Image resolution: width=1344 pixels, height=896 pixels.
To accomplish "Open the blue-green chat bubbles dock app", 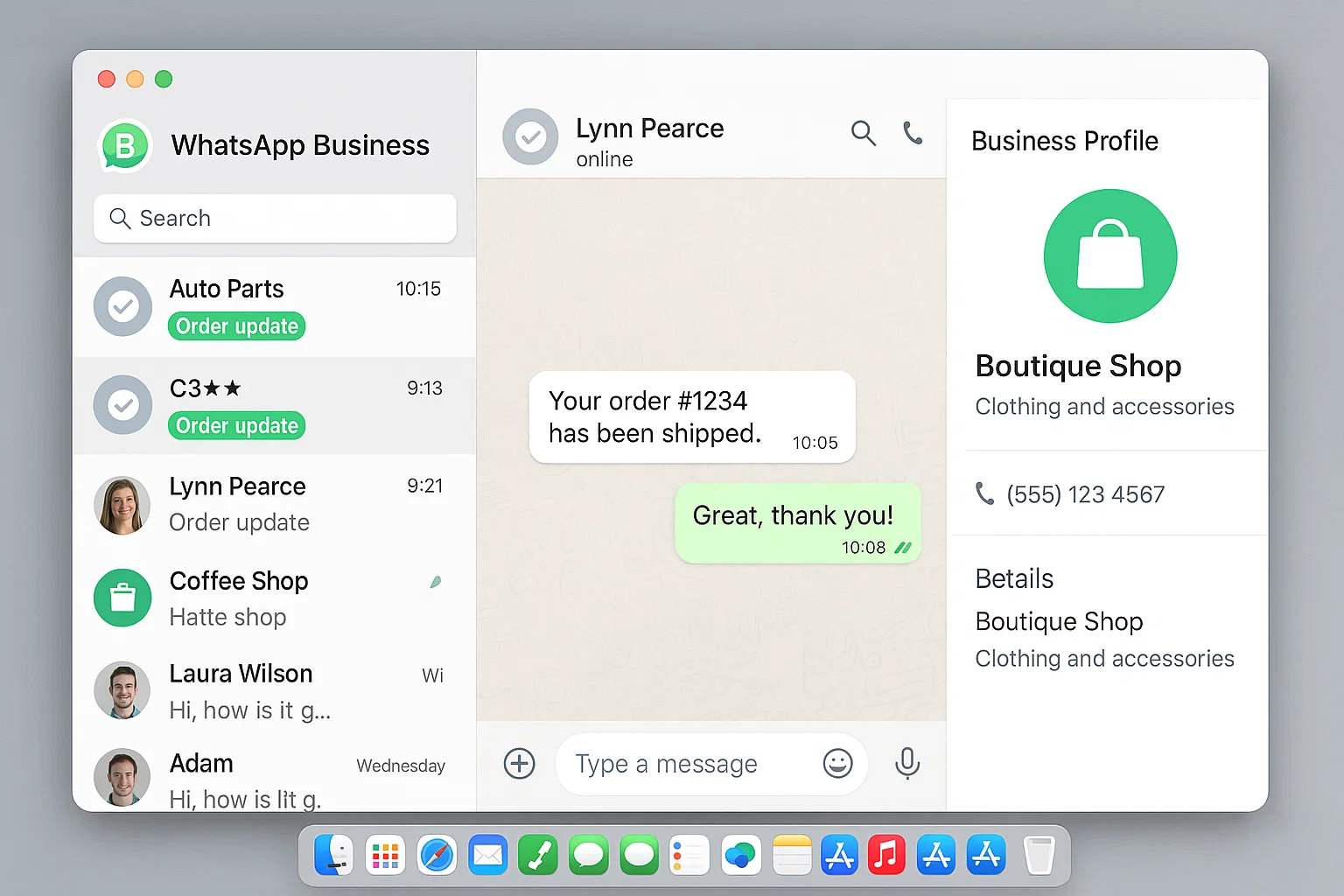I will (741, 855).
